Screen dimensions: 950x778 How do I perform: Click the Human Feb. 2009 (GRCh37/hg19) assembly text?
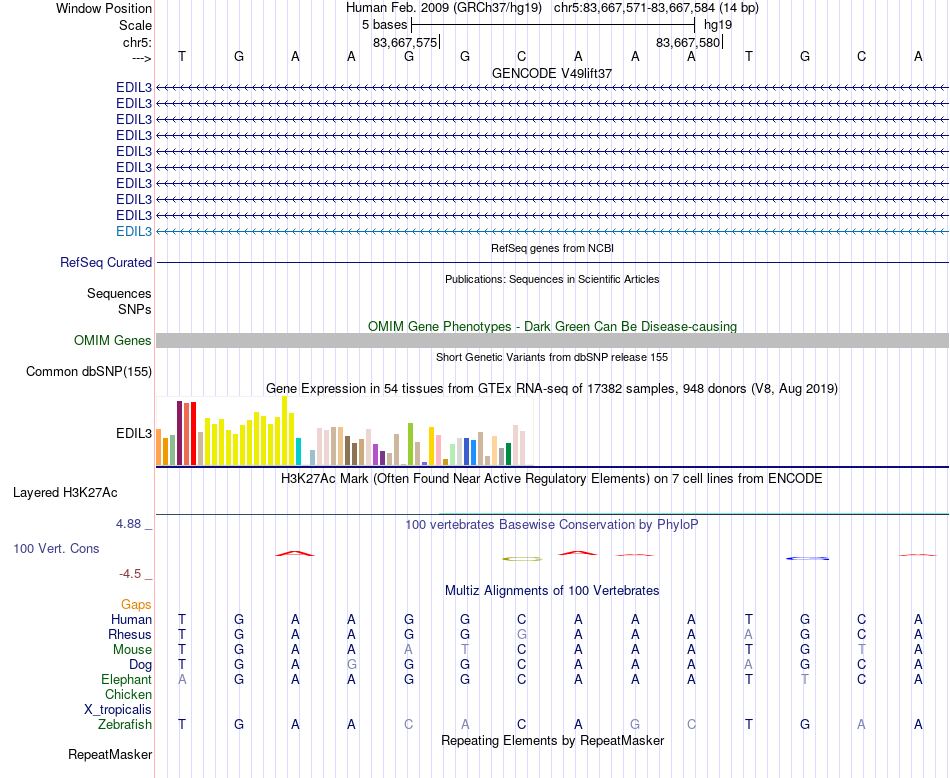(x=443, y=8)
